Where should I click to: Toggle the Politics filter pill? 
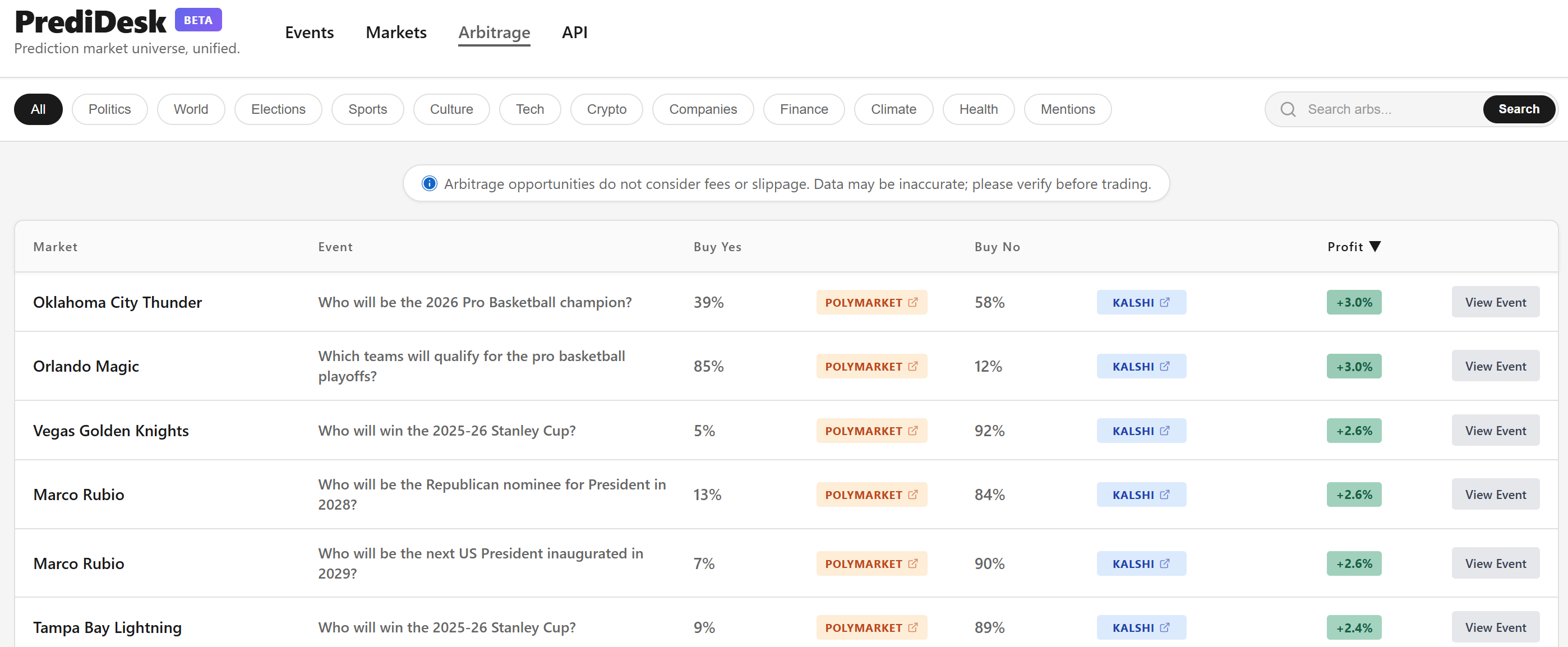click(109, 109)
